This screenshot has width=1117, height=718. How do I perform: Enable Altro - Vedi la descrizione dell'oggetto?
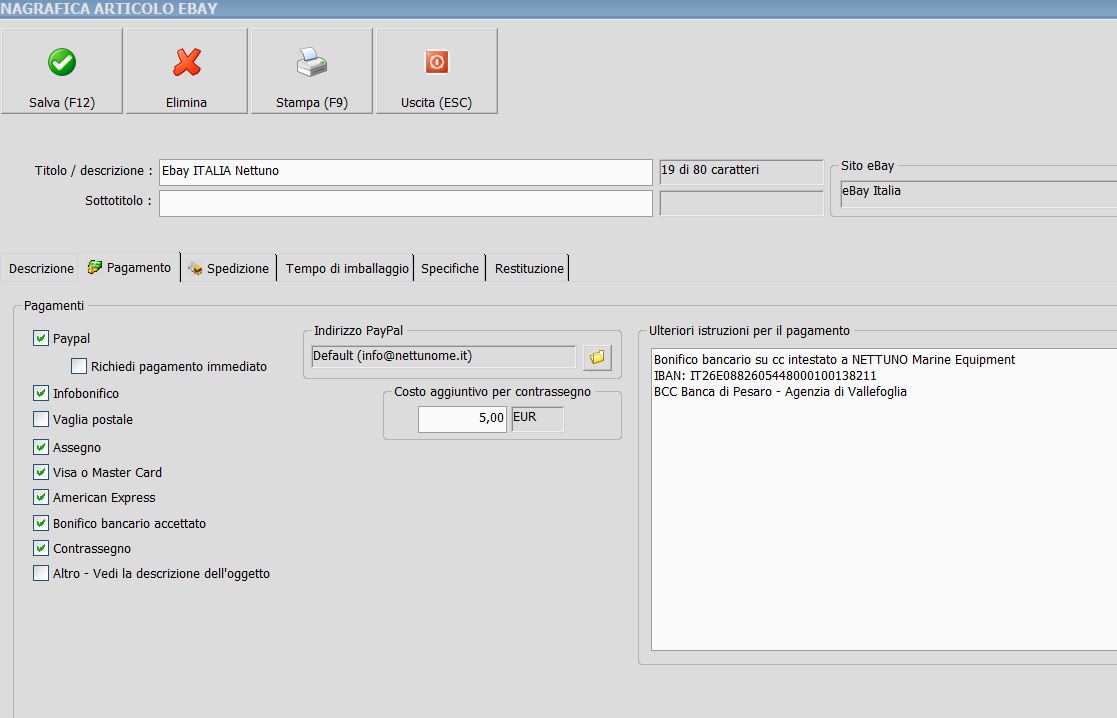(x=41, y=573)
